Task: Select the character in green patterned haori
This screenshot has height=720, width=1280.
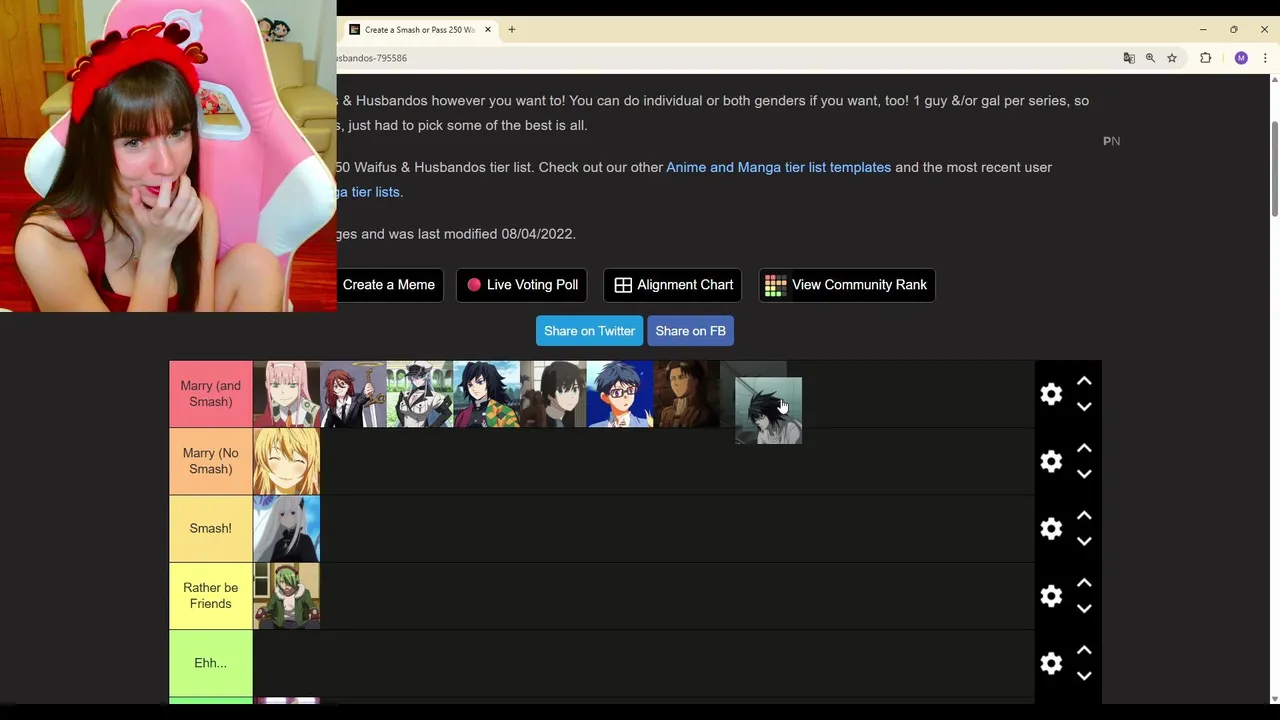Action: coord(487,394)
